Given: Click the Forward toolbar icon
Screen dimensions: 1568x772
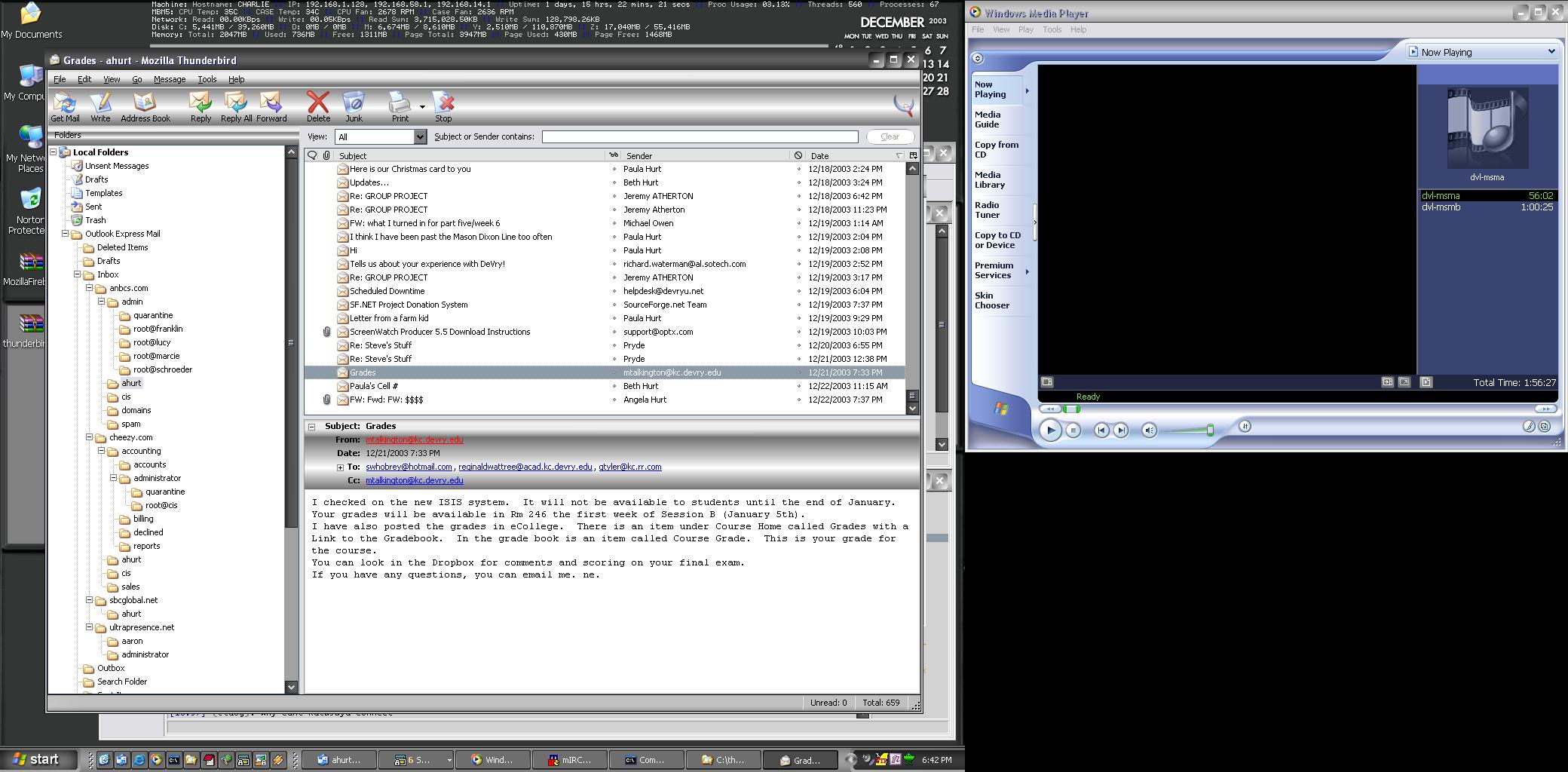Looking at the screenshot, I should point(271,107).
